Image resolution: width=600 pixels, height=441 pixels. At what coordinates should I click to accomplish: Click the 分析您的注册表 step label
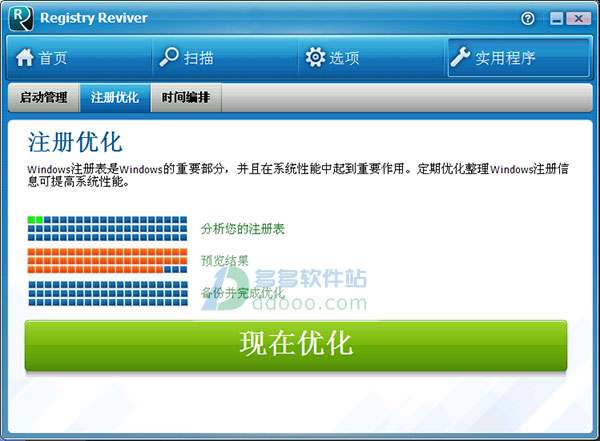click(x=243, y=229)
